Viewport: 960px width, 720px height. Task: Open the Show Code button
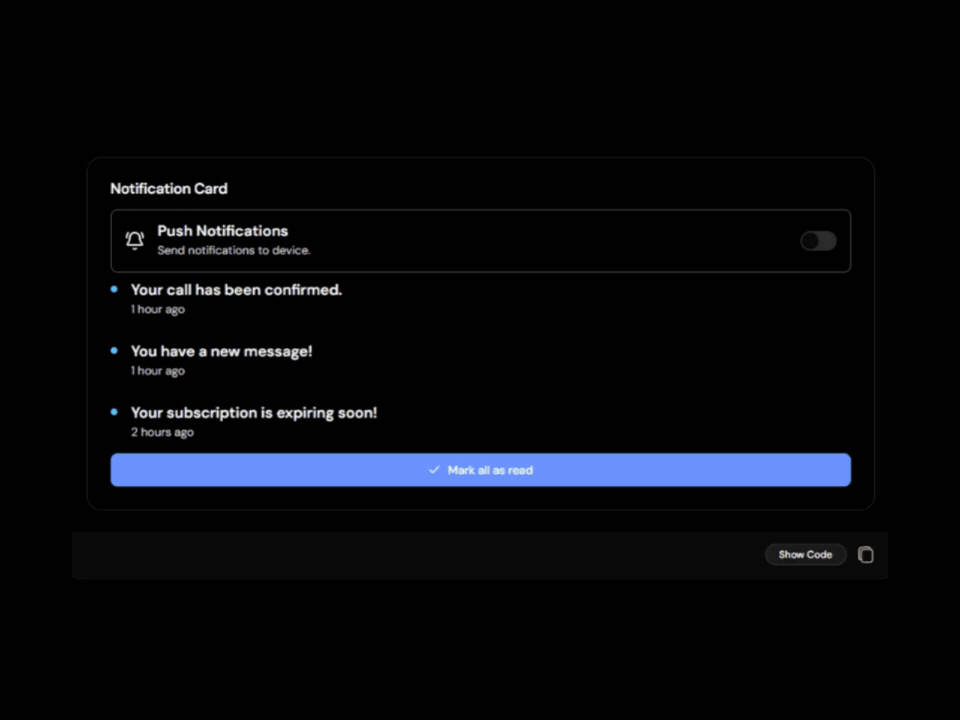(805, 555)
